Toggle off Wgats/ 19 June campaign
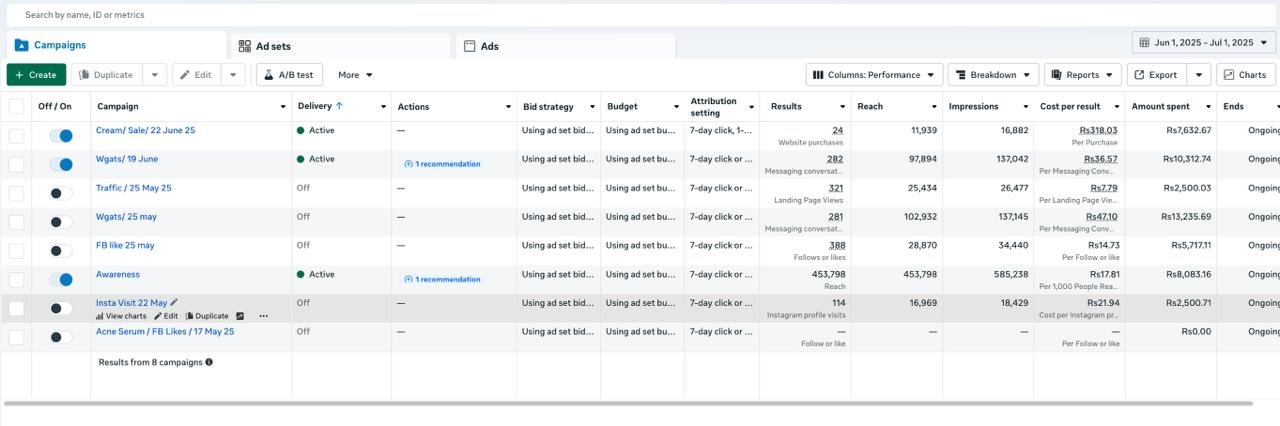This screenshot has height=426, width=1280. click(61, 165)
